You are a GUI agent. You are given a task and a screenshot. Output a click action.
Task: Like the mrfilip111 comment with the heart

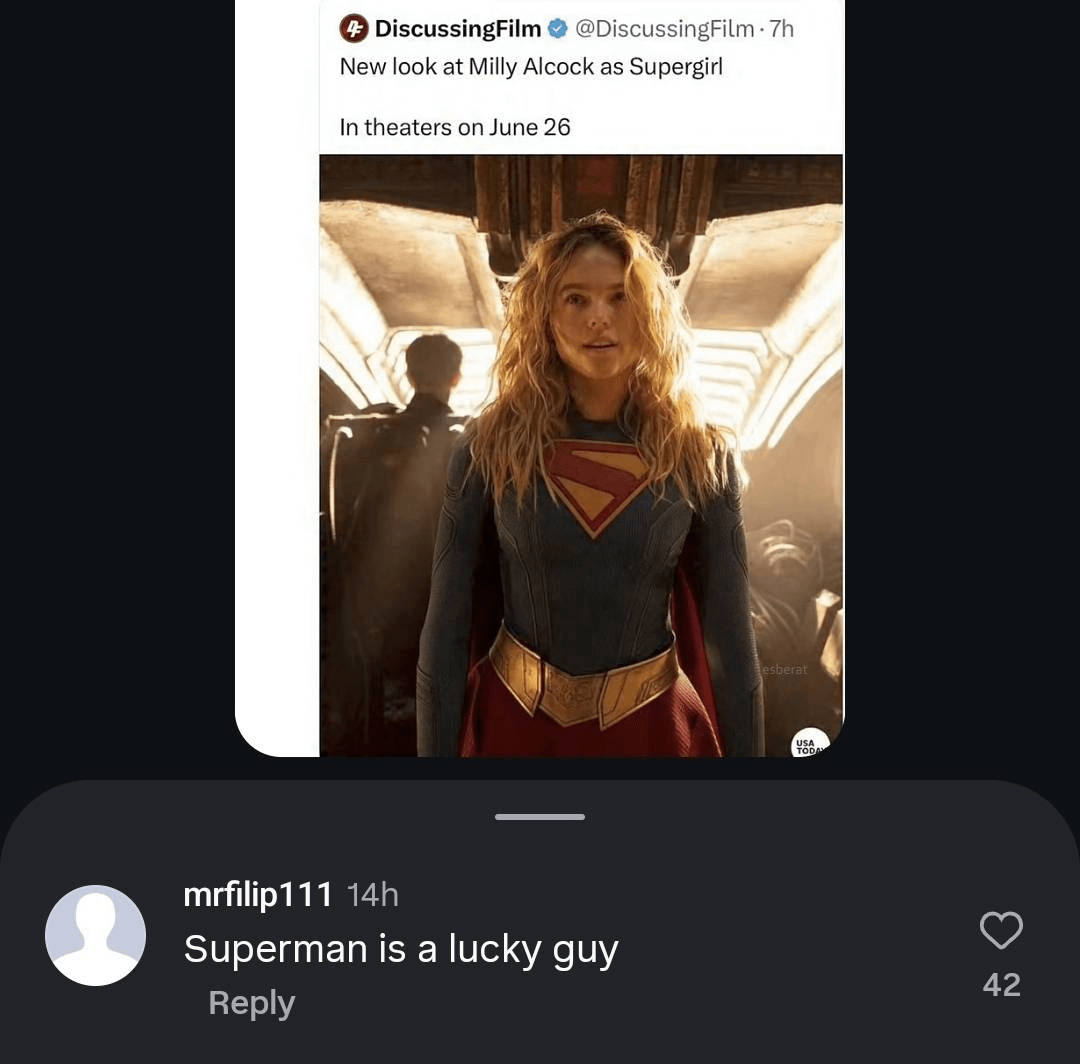coord(1000,930)
